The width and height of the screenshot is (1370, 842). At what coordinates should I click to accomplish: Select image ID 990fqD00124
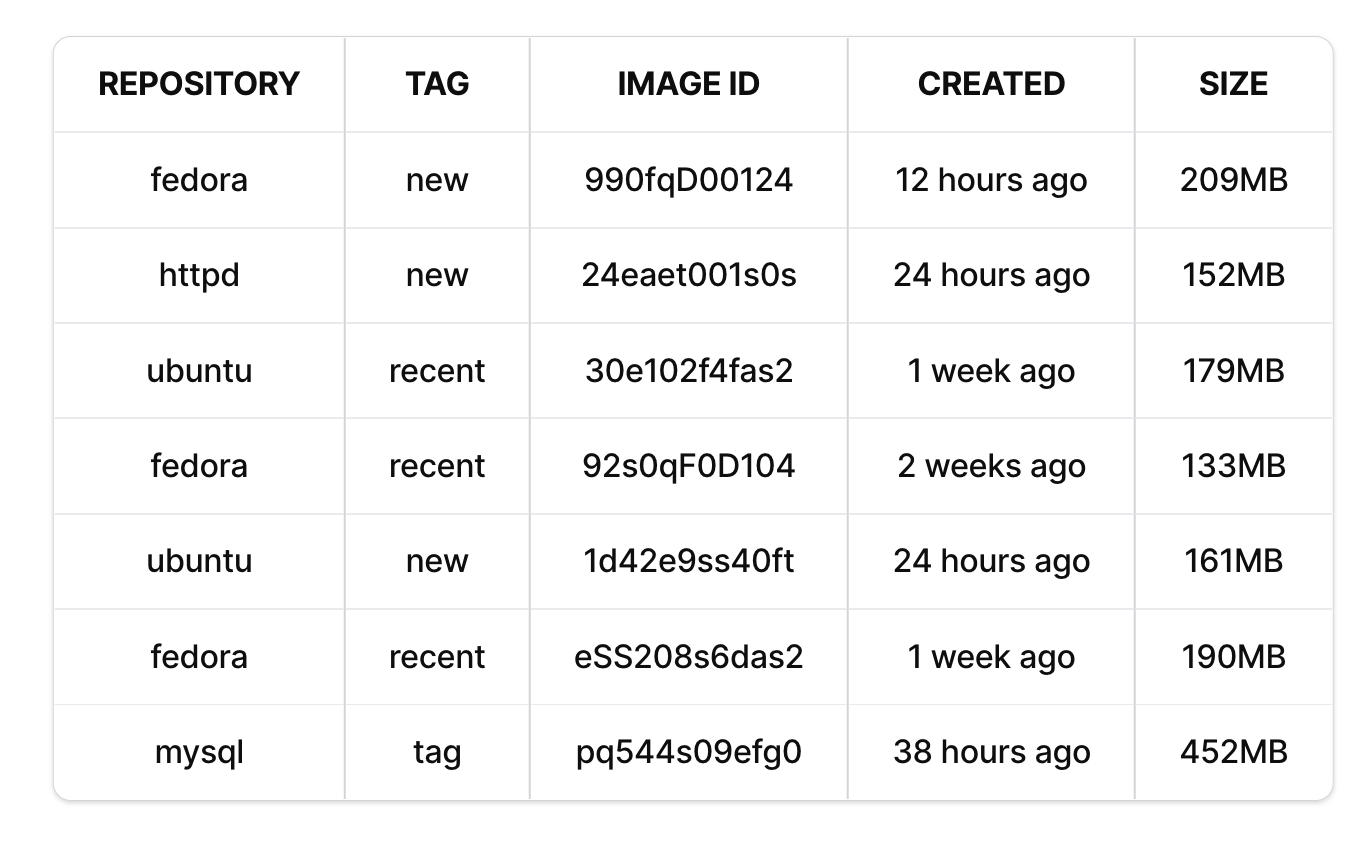[688, 180]
